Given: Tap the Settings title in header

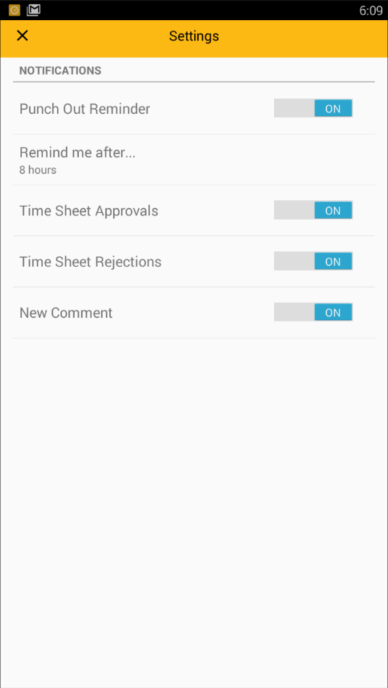Looking at the screenshot, I should click(x=194, y=36).
